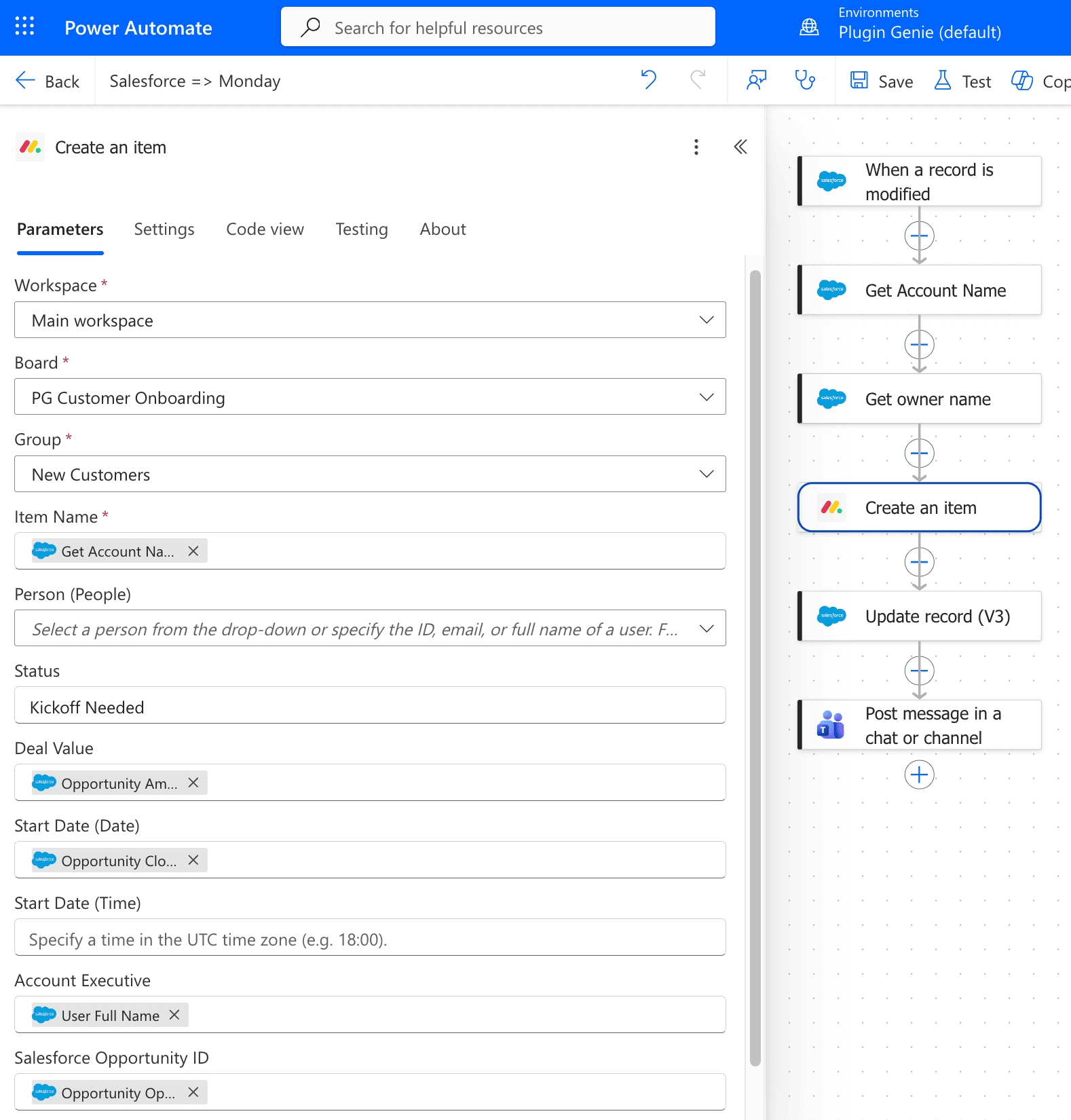
Task: Test the flow
Action: 962,81
